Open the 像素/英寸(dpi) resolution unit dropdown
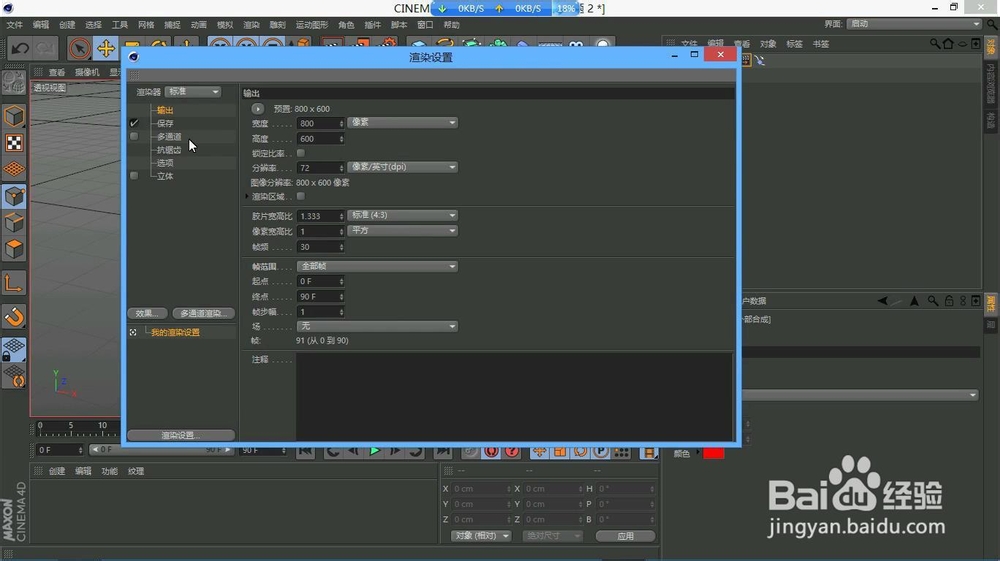 [x=402, y=167]
